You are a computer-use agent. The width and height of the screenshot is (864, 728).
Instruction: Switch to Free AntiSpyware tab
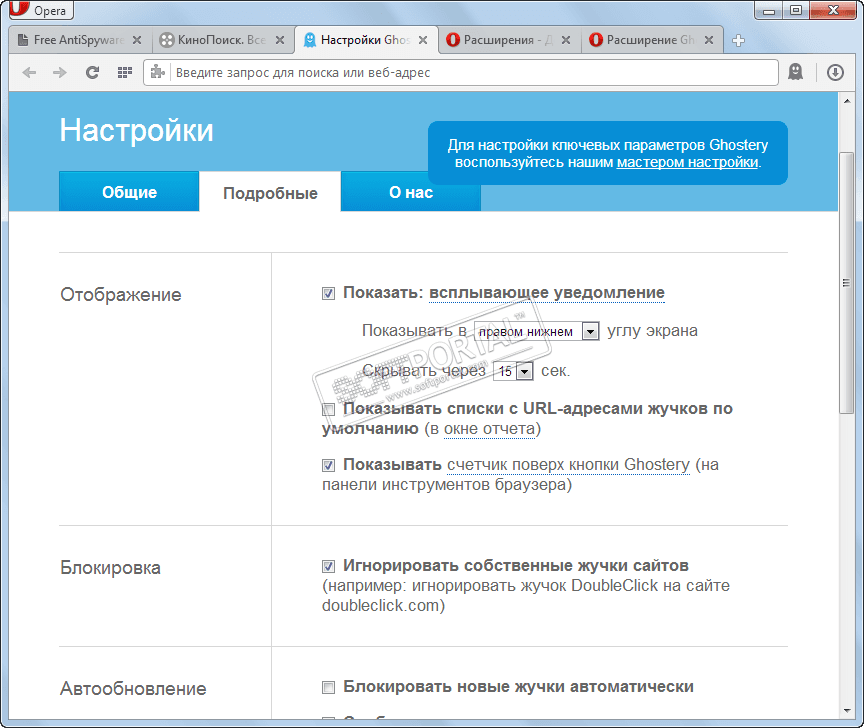[x=79, y=40]
